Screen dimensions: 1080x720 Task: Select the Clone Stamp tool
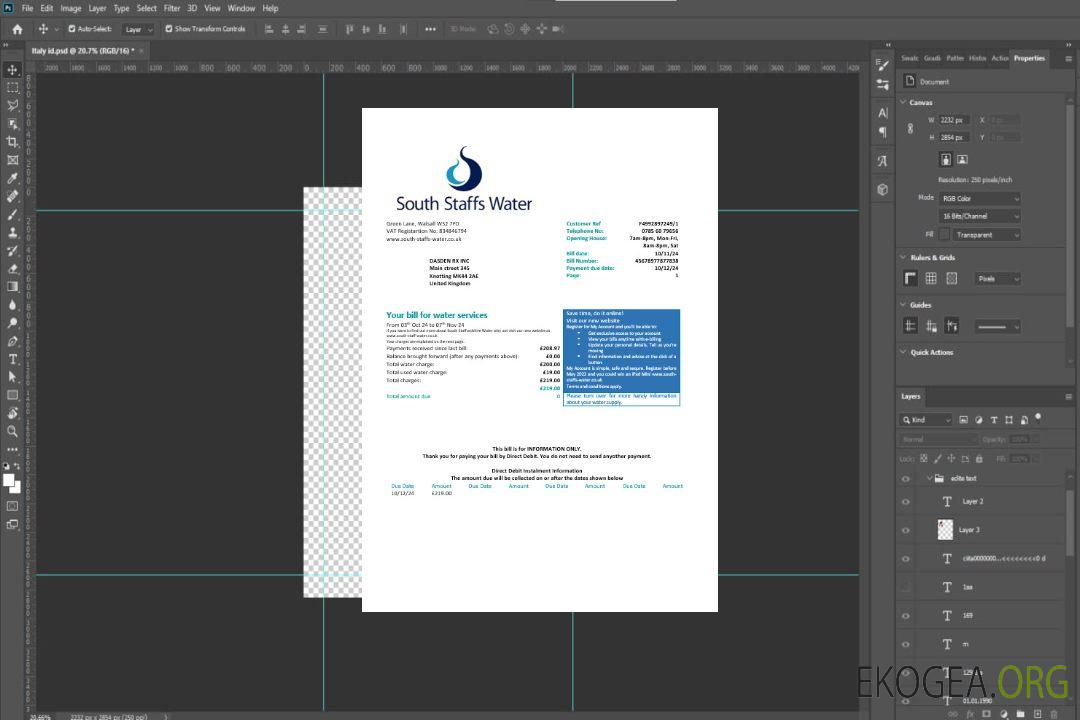[x=12, y=232]
